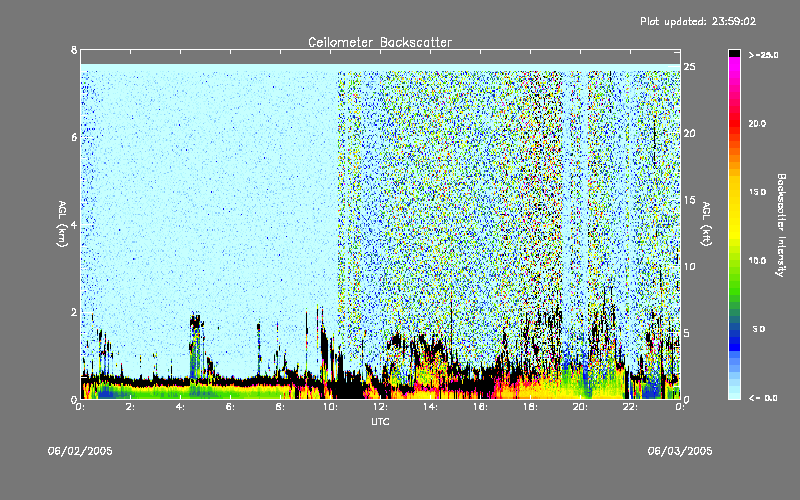Select the end date "06/03/2005"
Image resolution: width=800 pixels, height=500 pixels.
680,451
